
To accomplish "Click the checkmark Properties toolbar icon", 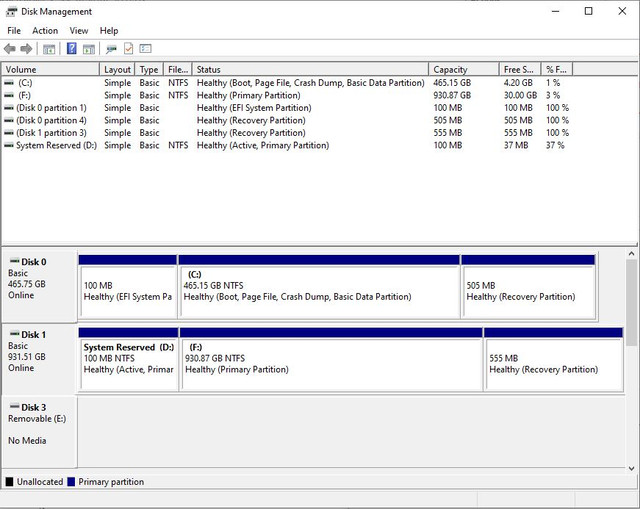I will tap(128, 49).
